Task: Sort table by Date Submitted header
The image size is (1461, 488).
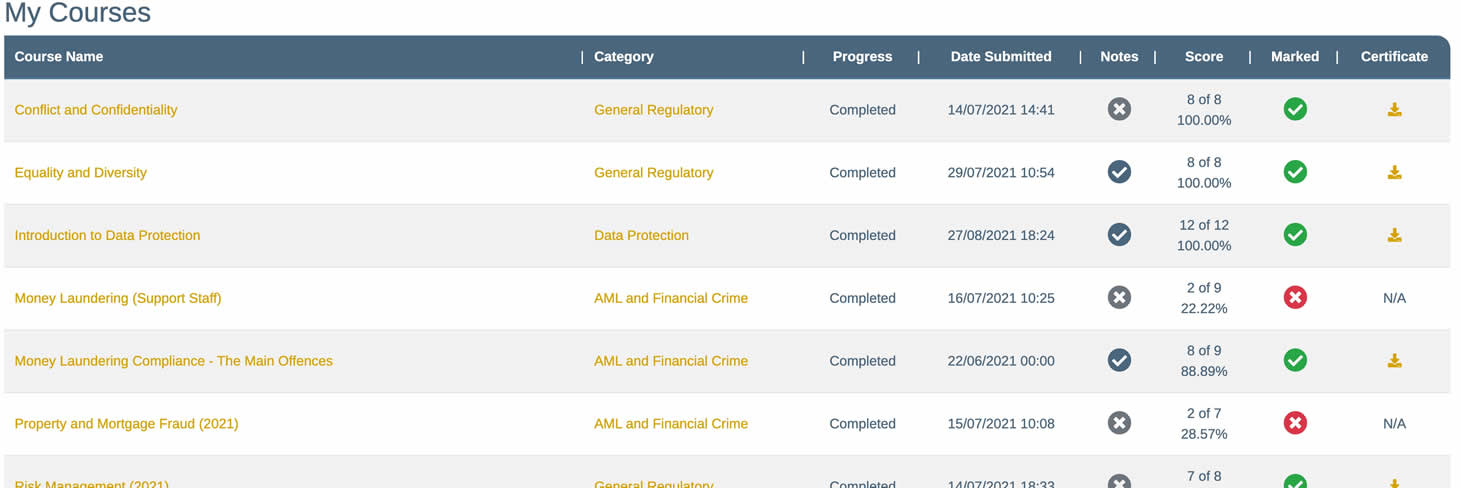Action: [1000, 57]
